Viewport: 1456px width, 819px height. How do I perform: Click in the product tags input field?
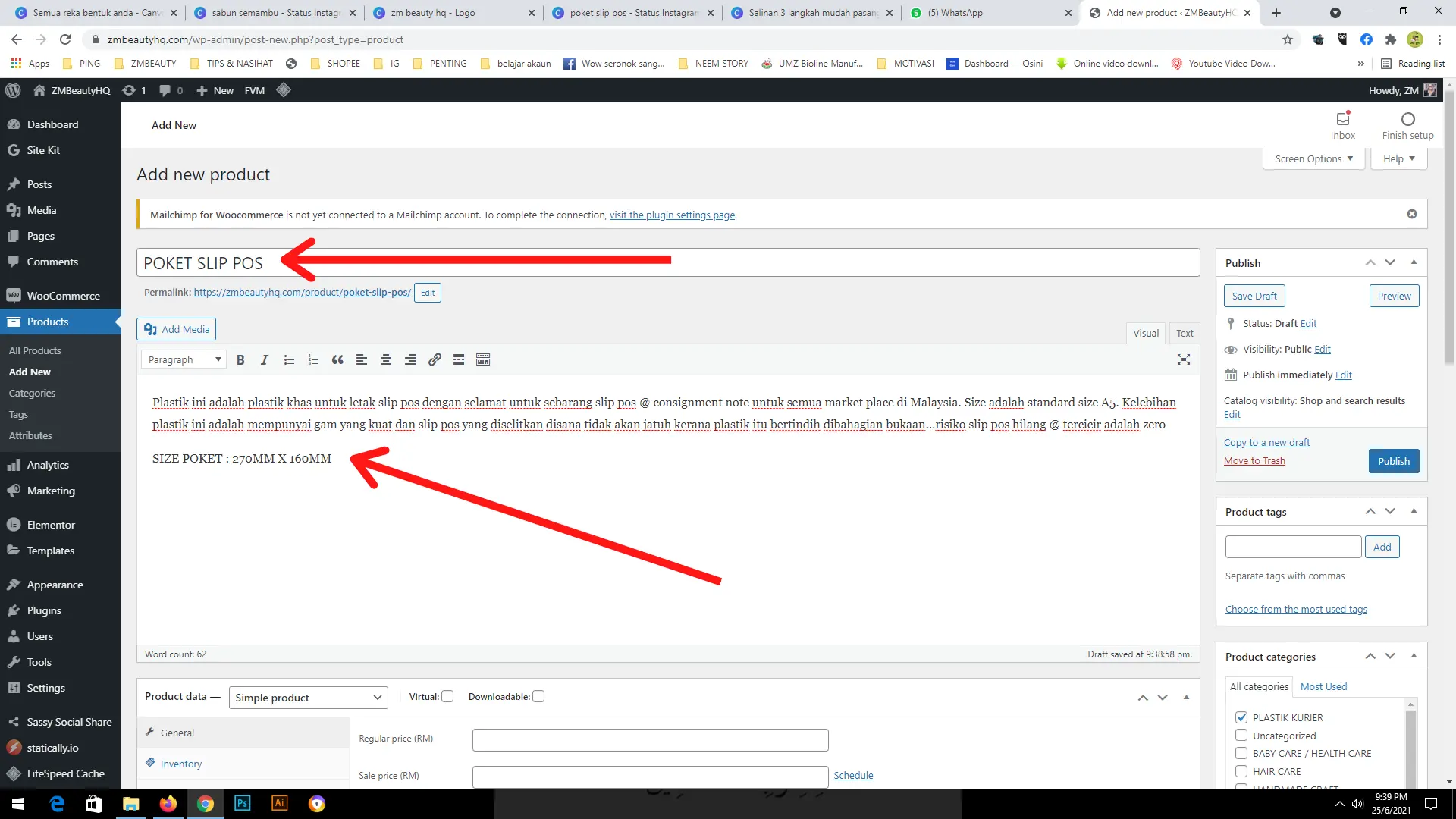point(1293,547)
